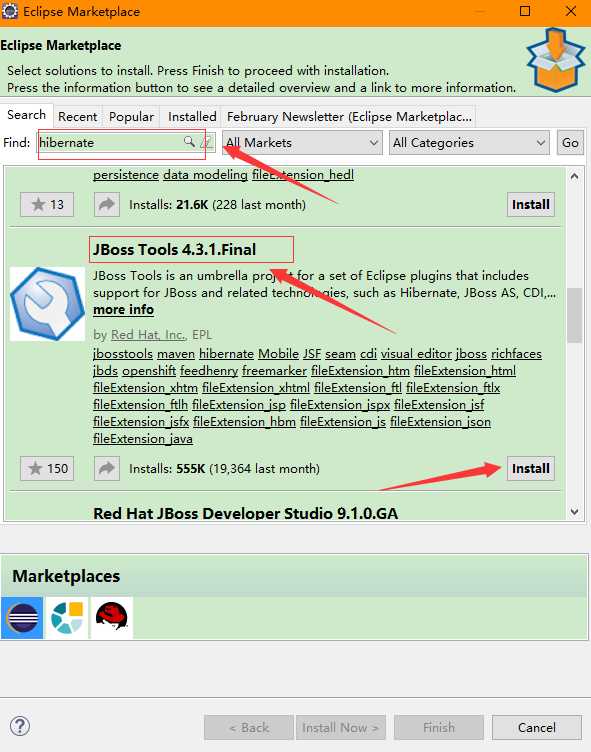Screen dimensions: 591x752
Task: Click the scroll up arrow of results list
Action: point(574,176)
